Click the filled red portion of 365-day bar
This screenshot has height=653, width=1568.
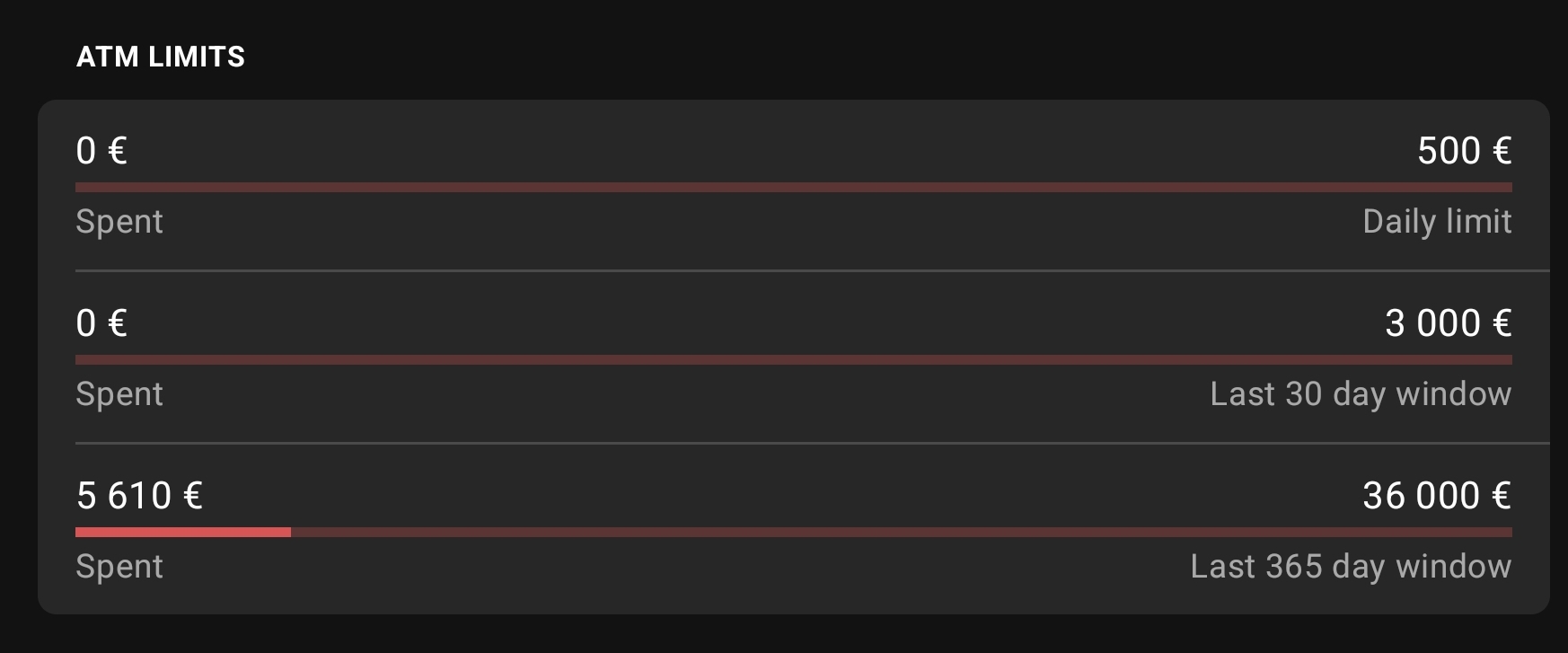tap(183, 532)
